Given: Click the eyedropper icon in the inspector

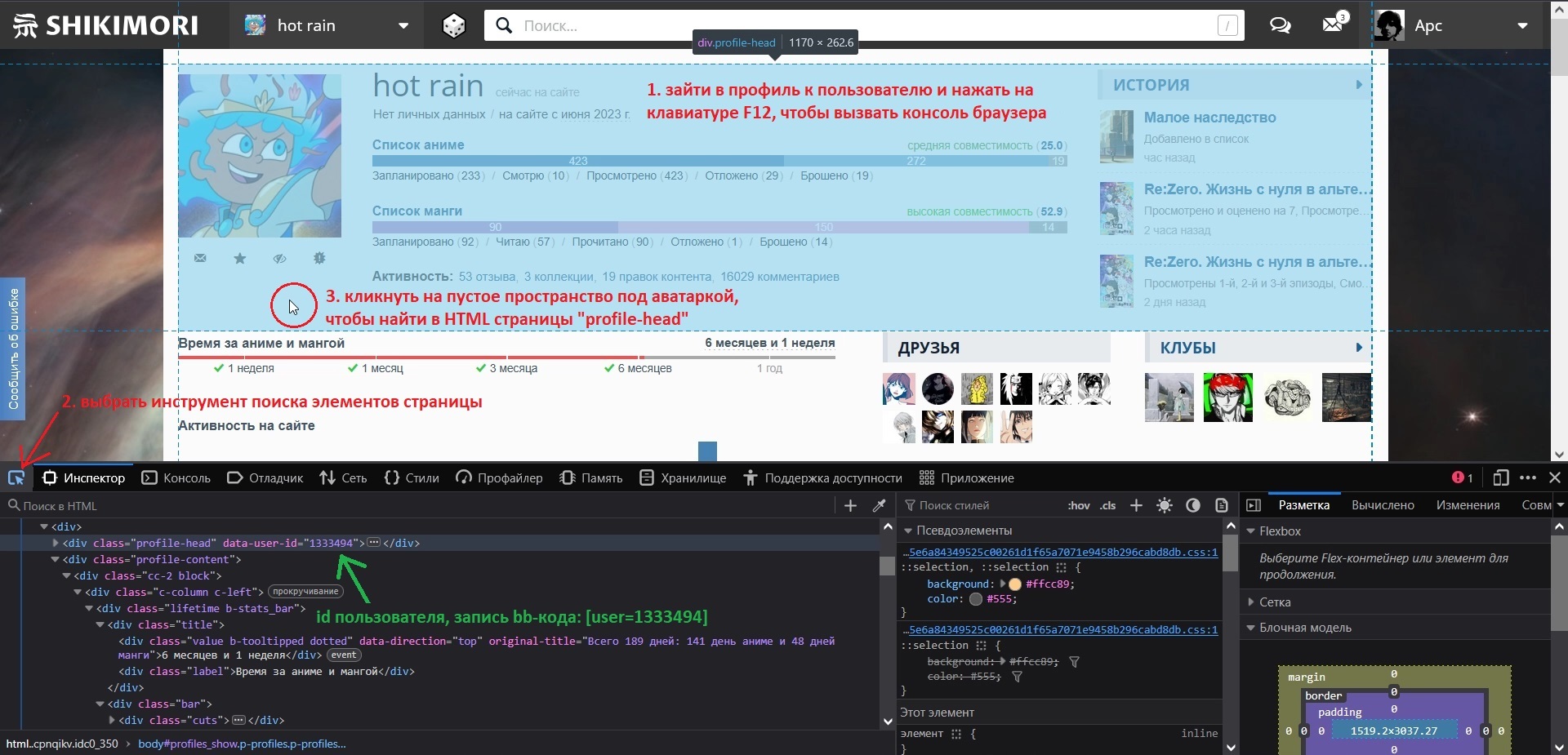Looking at the screenshot, I should click(x=880, y=506).
